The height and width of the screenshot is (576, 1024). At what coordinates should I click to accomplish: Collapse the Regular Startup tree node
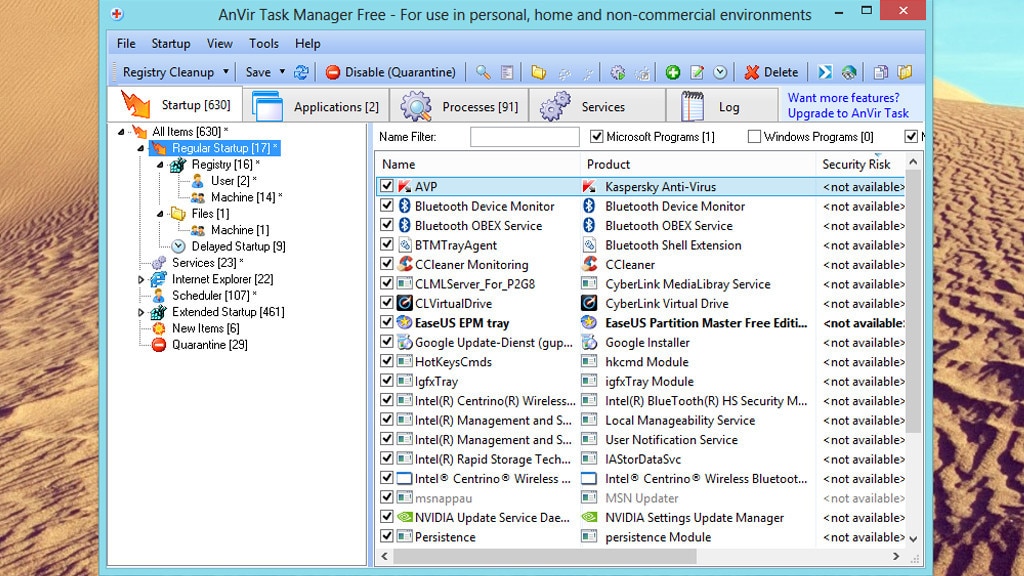pos(140,147)
